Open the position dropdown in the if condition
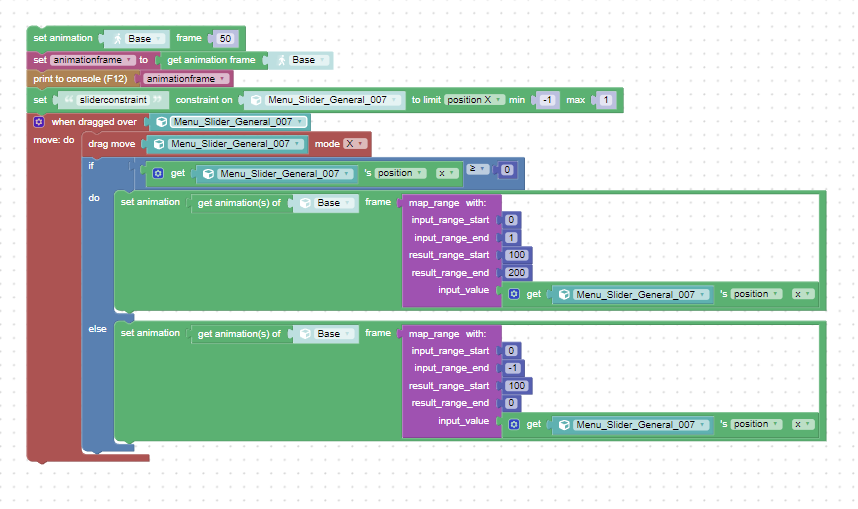Screen dimensions: 858x509 point(400,173)
